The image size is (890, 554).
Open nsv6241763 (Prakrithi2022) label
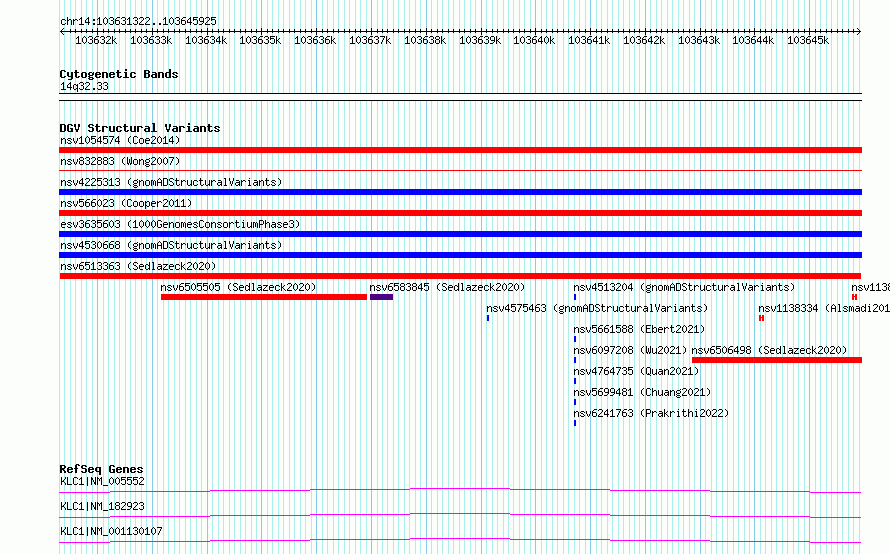651,413
